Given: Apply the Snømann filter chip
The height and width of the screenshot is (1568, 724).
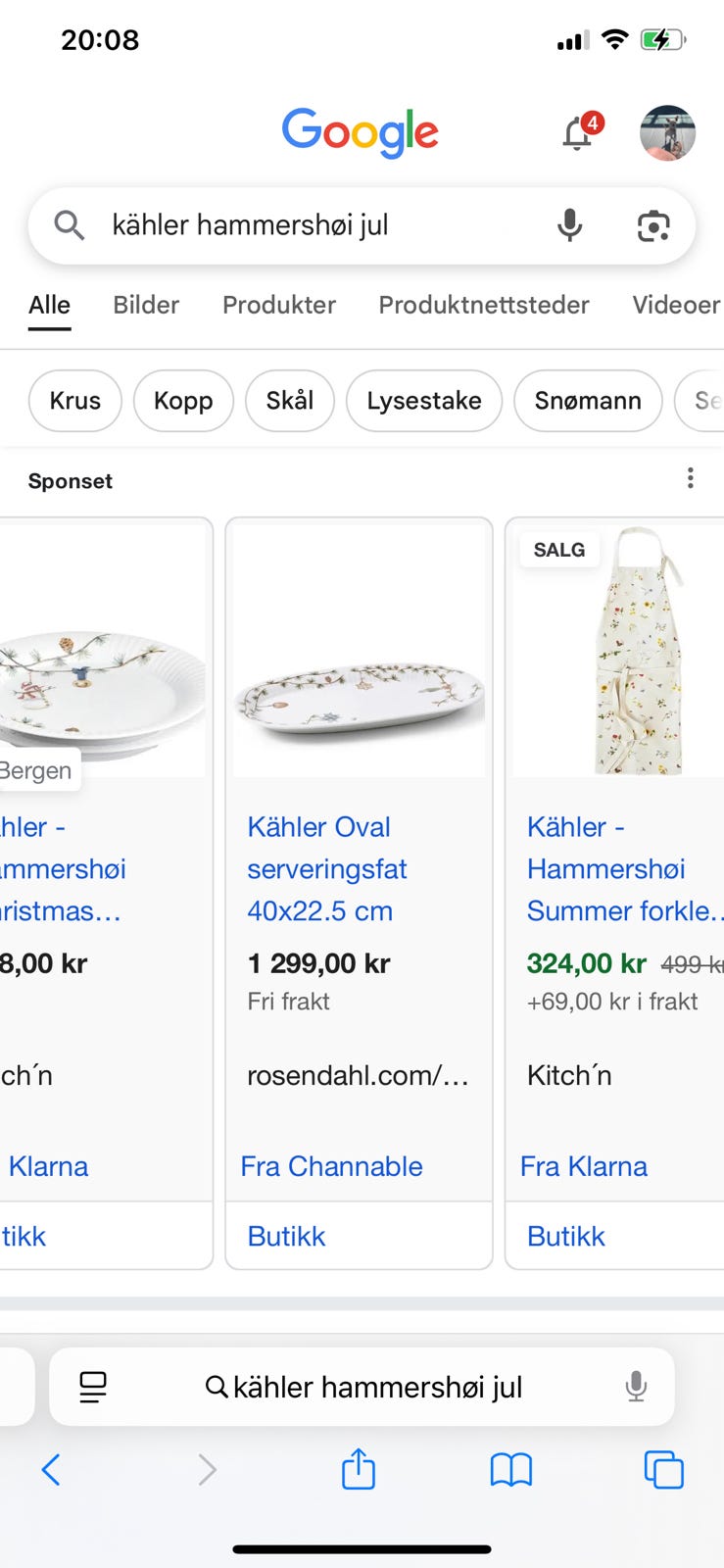Looking at the screenshot, I should point(588,401).
